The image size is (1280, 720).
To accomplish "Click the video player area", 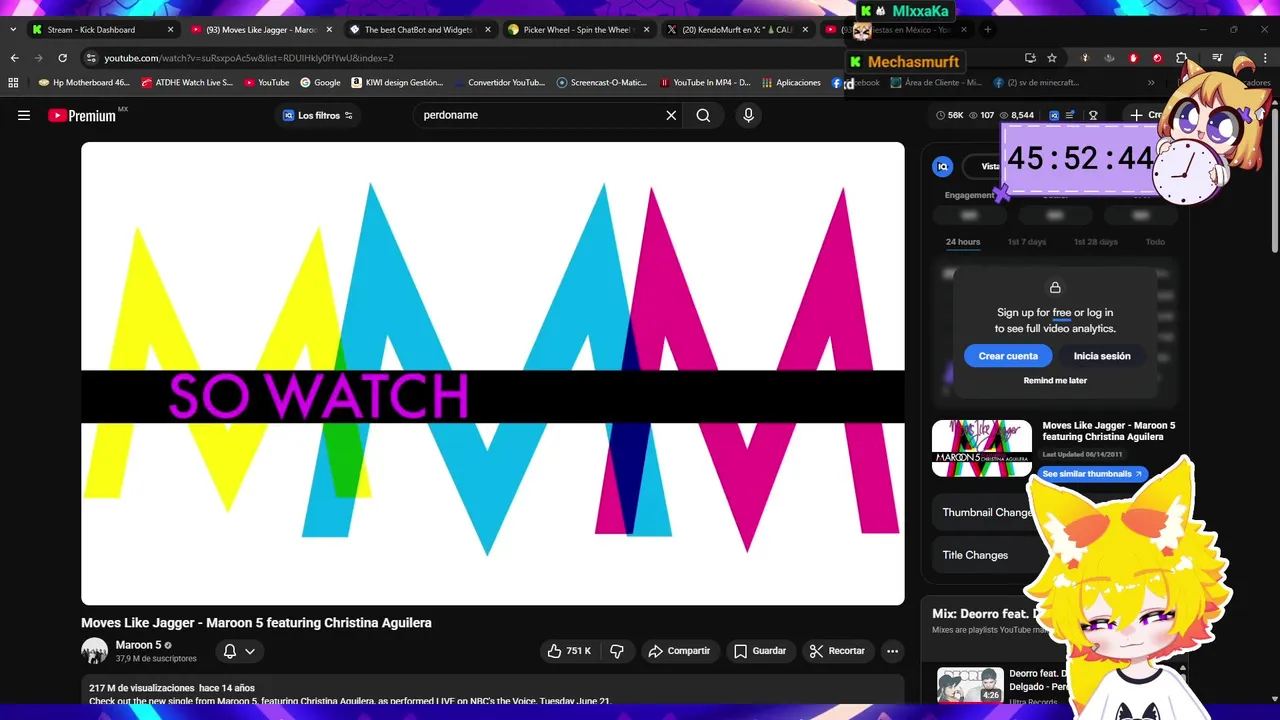I will tap(493, 373).
